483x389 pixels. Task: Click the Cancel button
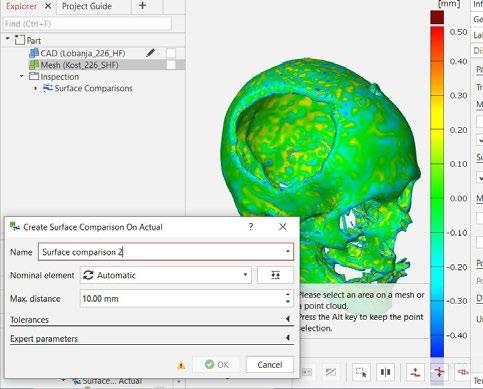[x=270, y=365]
